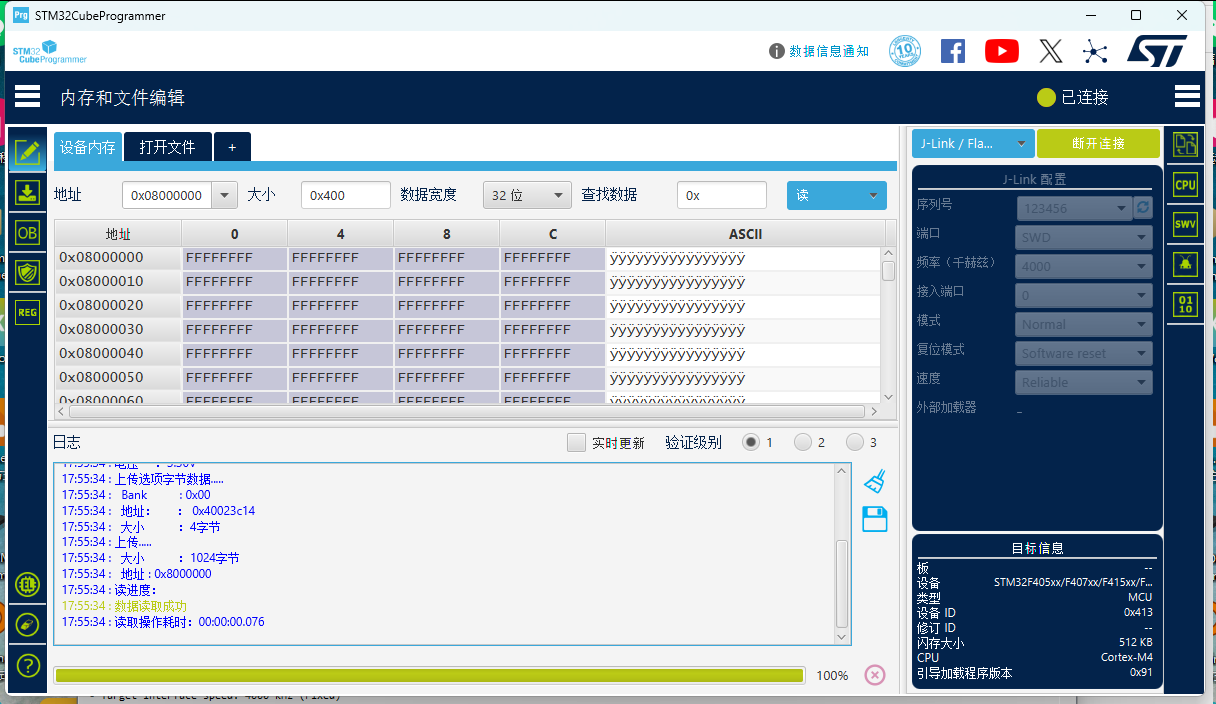This screenshot has width=1216, height=704.
Task: Open Option Bytes OB panel
Action: coord(28,233)
